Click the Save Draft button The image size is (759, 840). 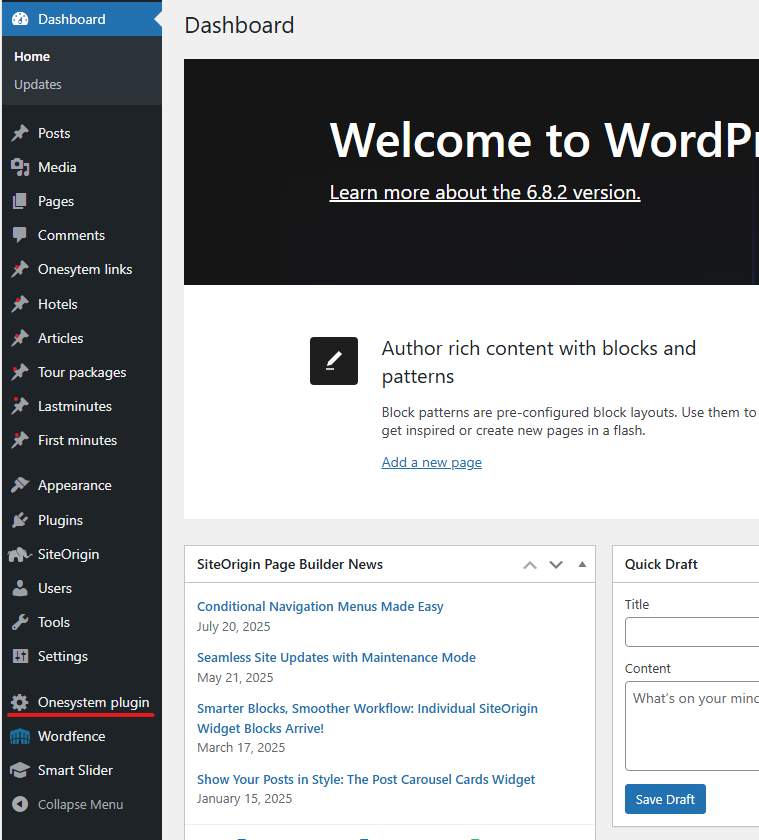pos(665,799)
